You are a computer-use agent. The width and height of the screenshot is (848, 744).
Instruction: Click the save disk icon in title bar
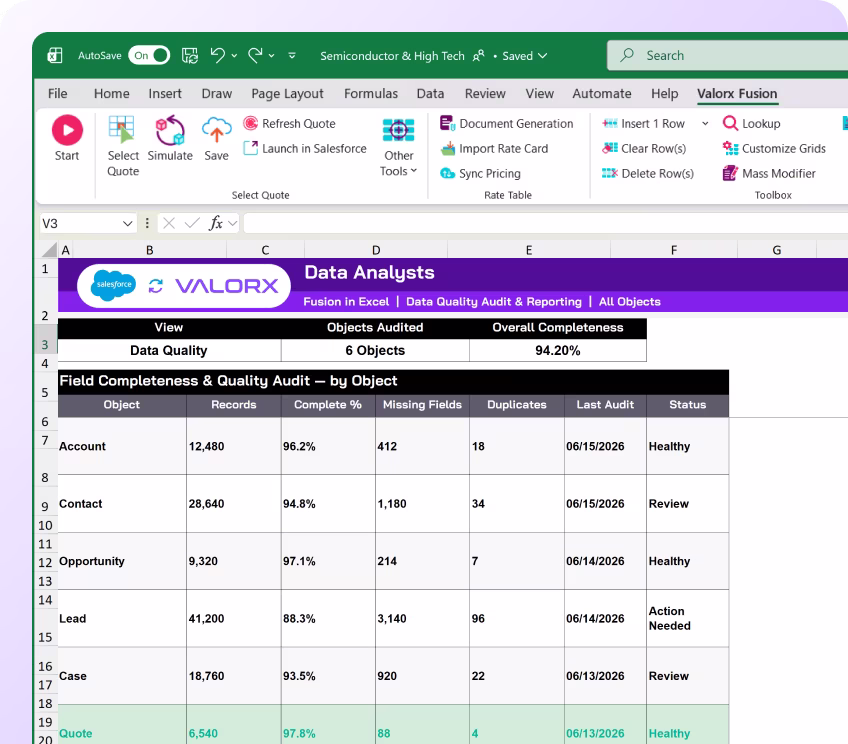[x=189, y=55]
